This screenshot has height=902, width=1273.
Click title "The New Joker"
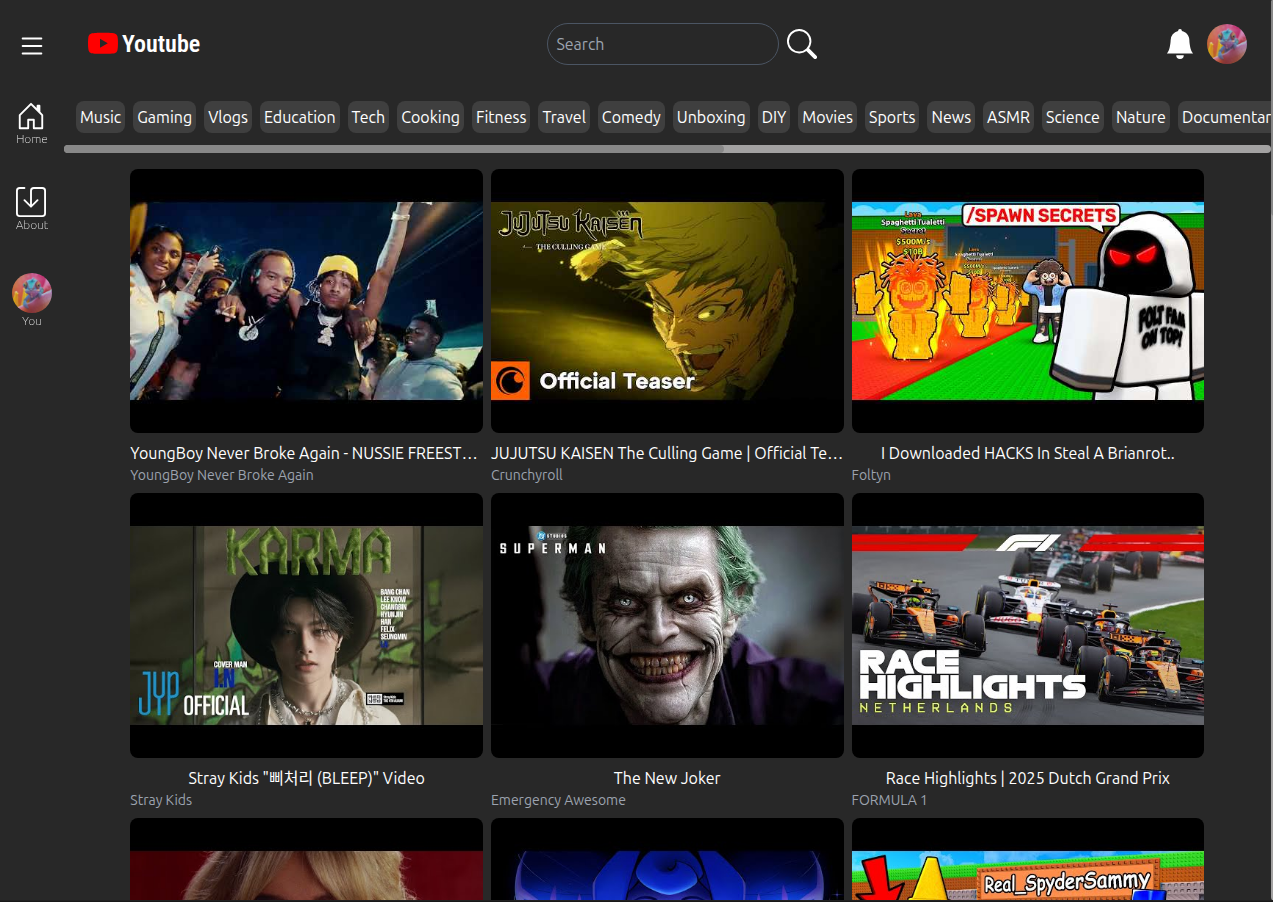pyautogui.click(x=667, y=778)
